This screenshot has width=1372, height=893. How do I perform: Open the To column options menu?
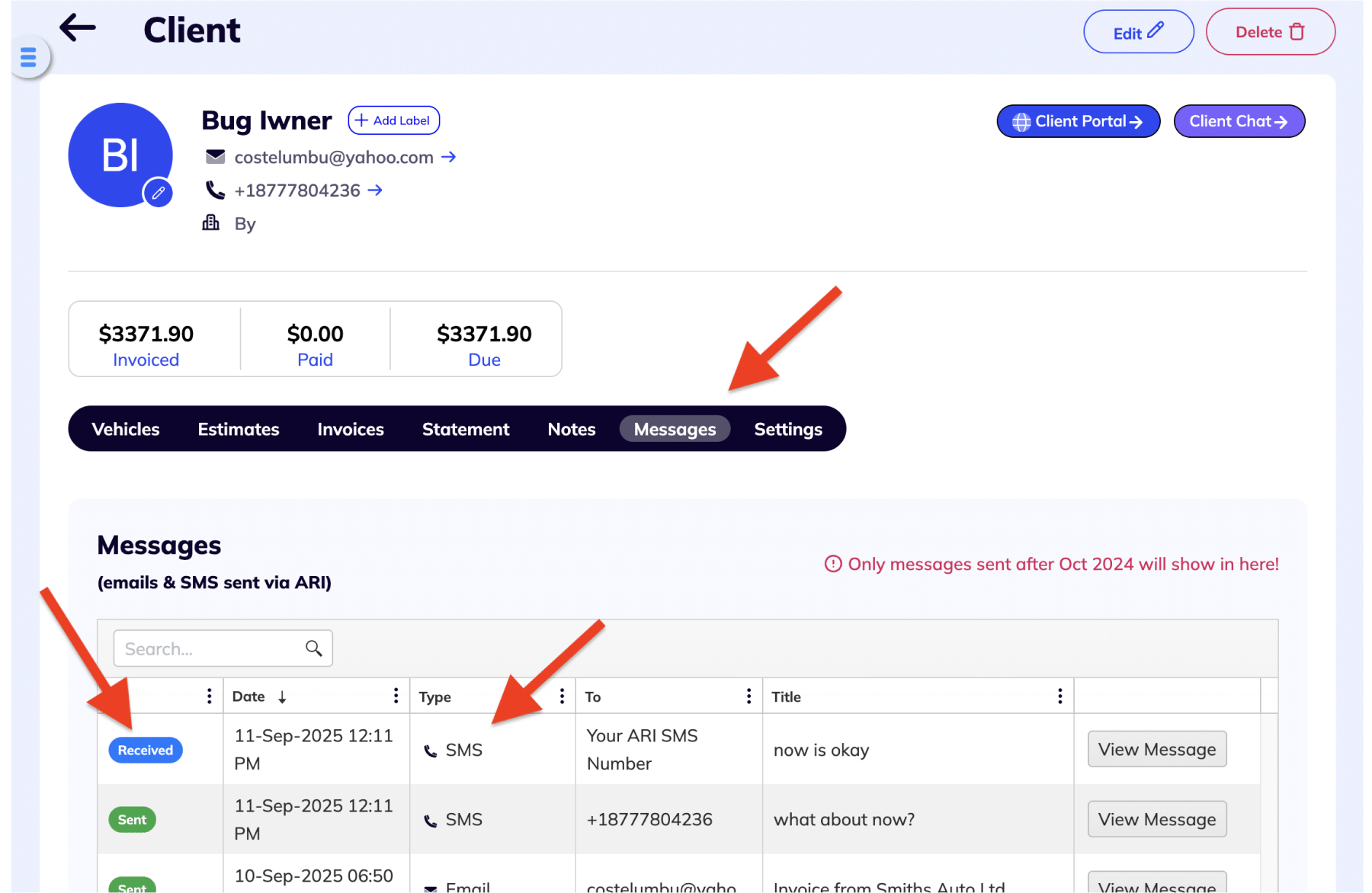(x=749, y=696)
